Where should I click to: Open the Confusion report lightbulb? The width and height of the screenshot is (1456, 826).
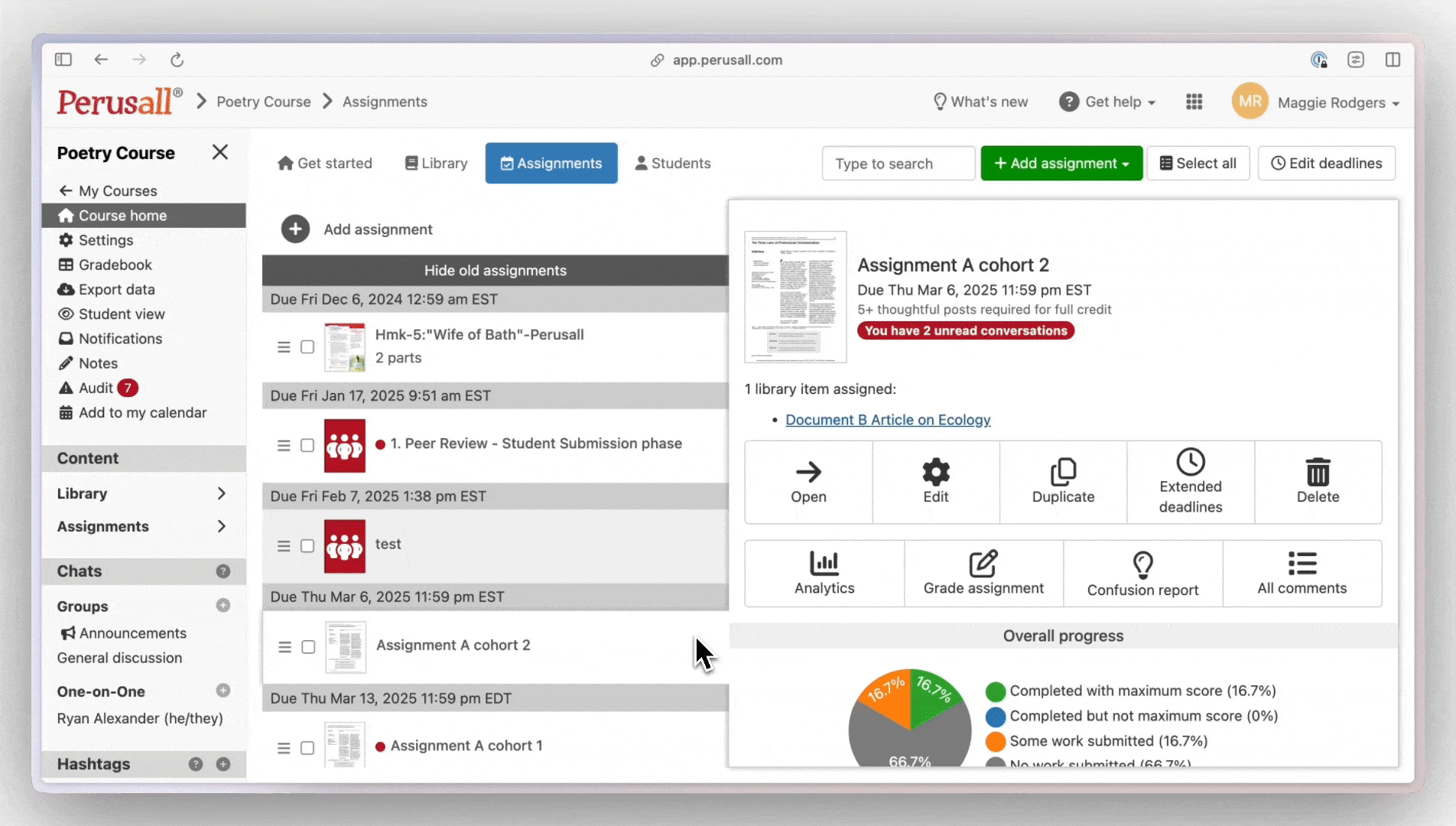click(1142, 565)
